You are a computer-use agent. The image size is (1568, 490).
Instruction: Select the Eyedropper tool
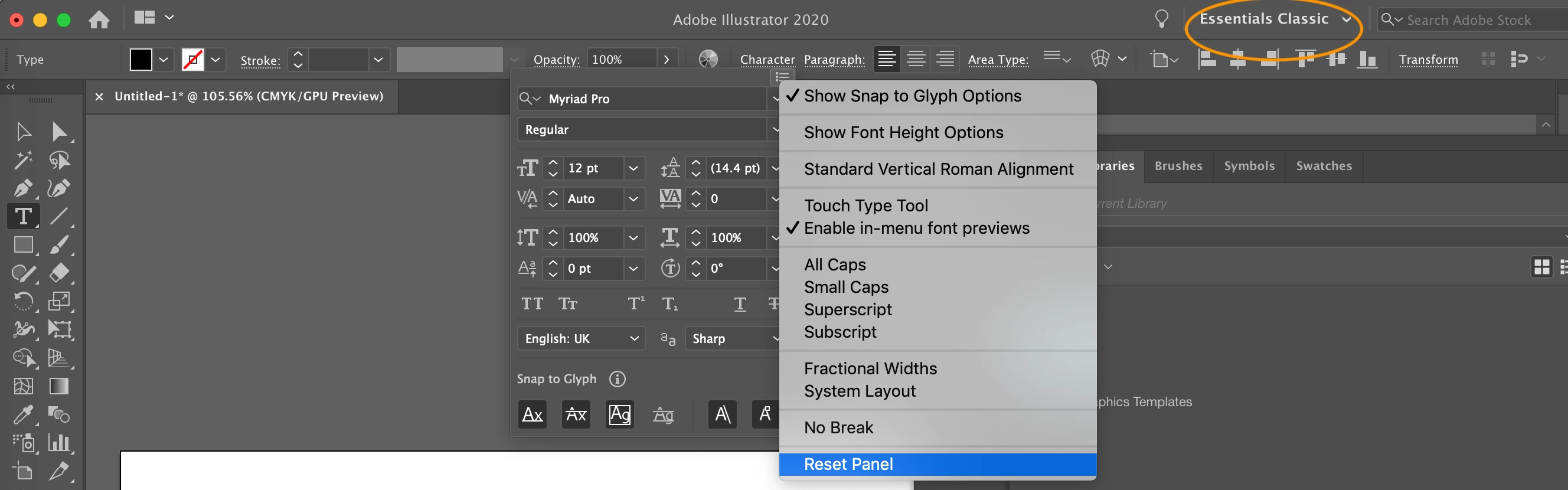(x=23, y=414)
